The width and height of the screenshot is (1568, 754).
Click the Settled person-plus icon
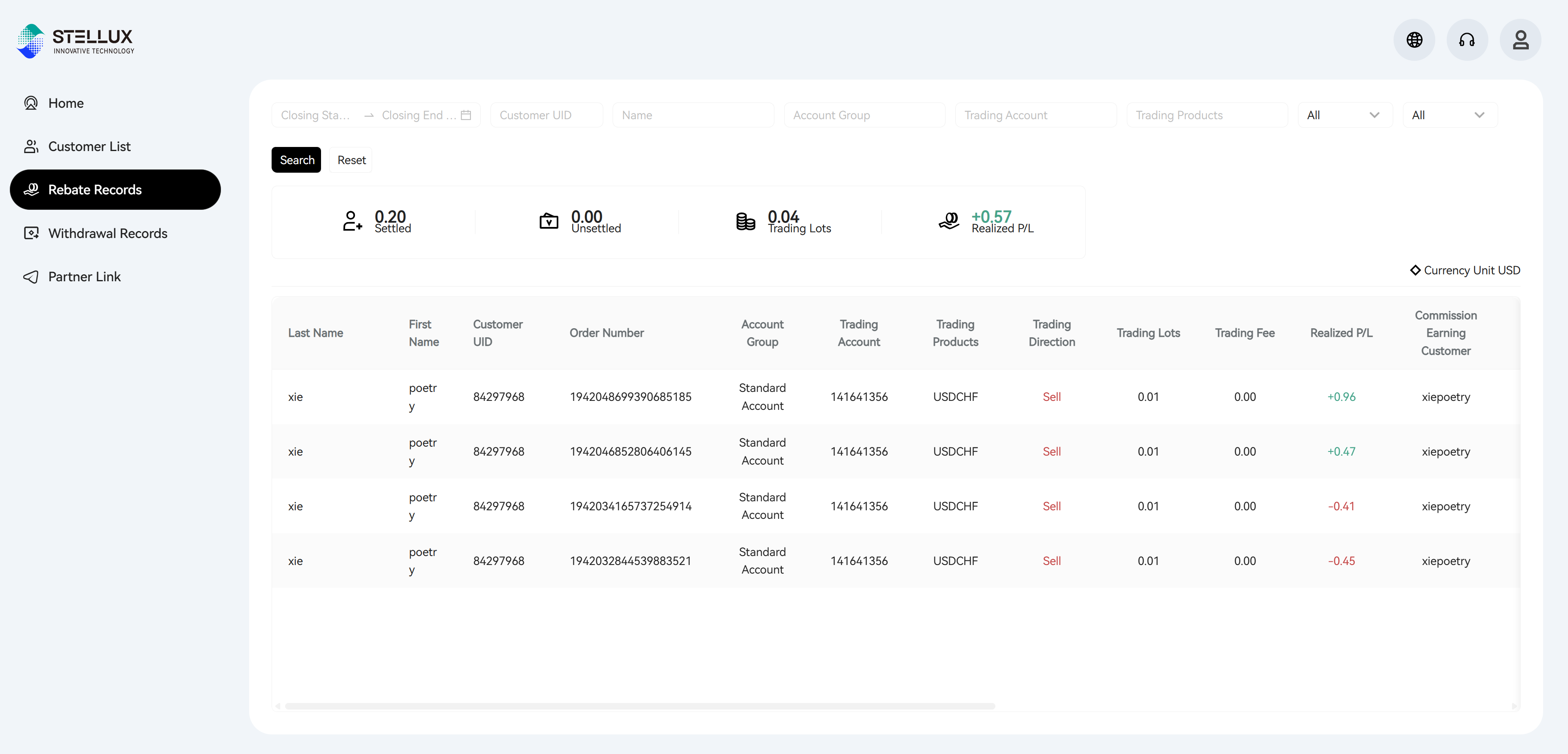tap(352, 221)
